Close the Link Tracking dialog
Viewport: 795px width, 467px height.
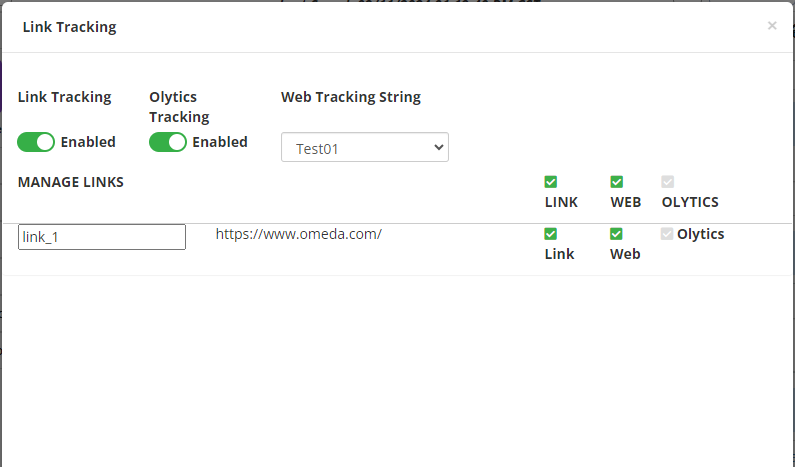pos(771,26)
